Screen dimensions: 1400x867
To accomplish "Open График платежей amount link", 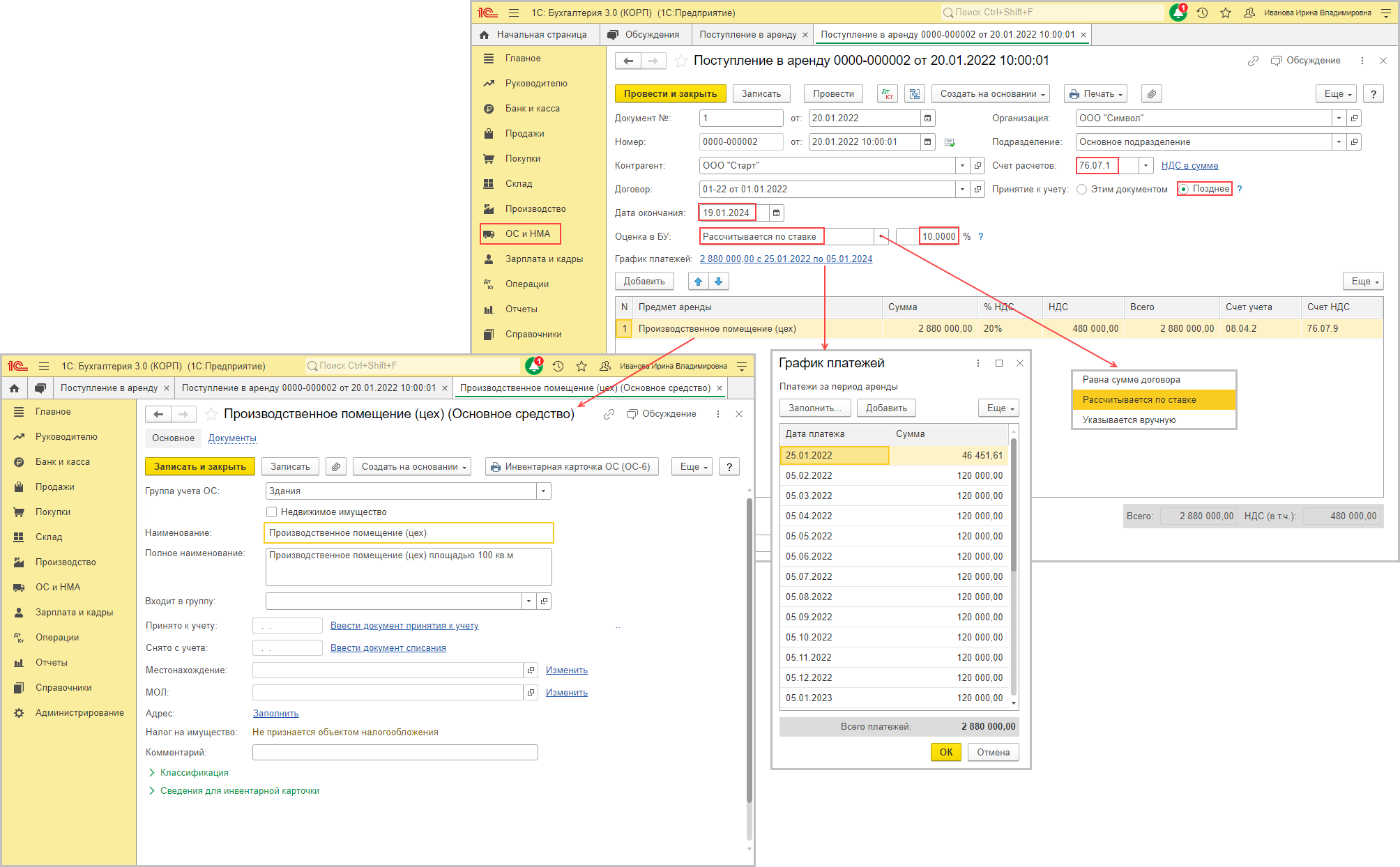I will 786,259.
